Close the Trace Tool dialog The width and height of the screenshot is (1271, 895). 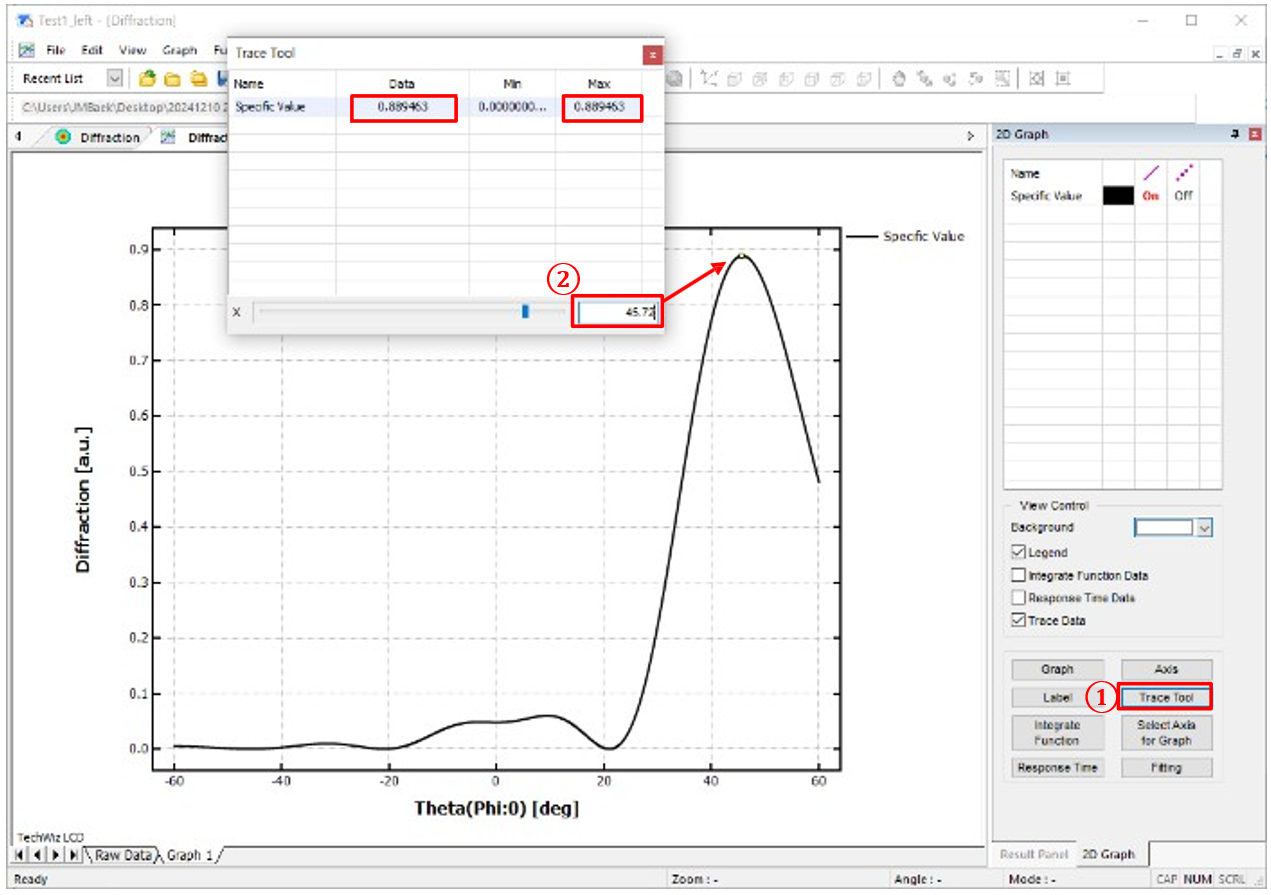(x=652, y=54)
